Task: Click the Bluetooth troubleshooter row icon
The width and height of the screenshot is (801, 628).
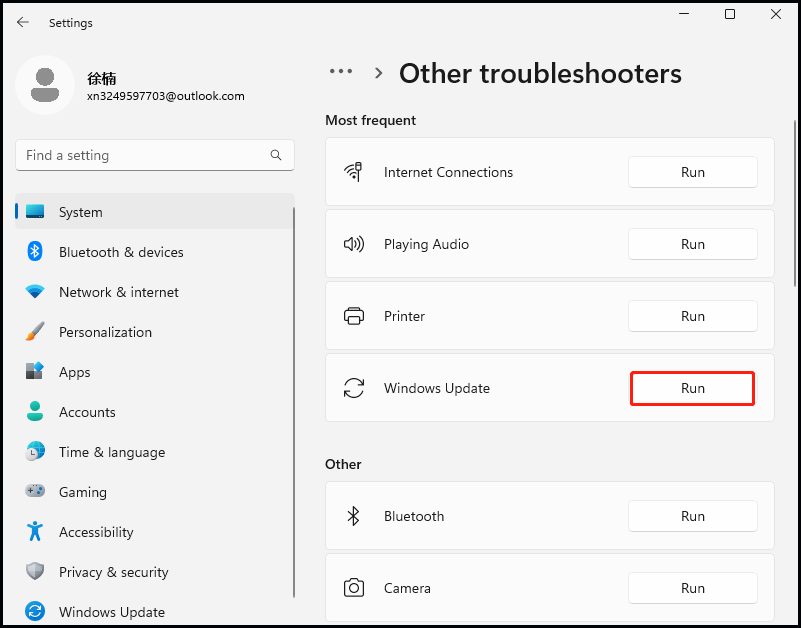Action: click(x=354, y=516)
